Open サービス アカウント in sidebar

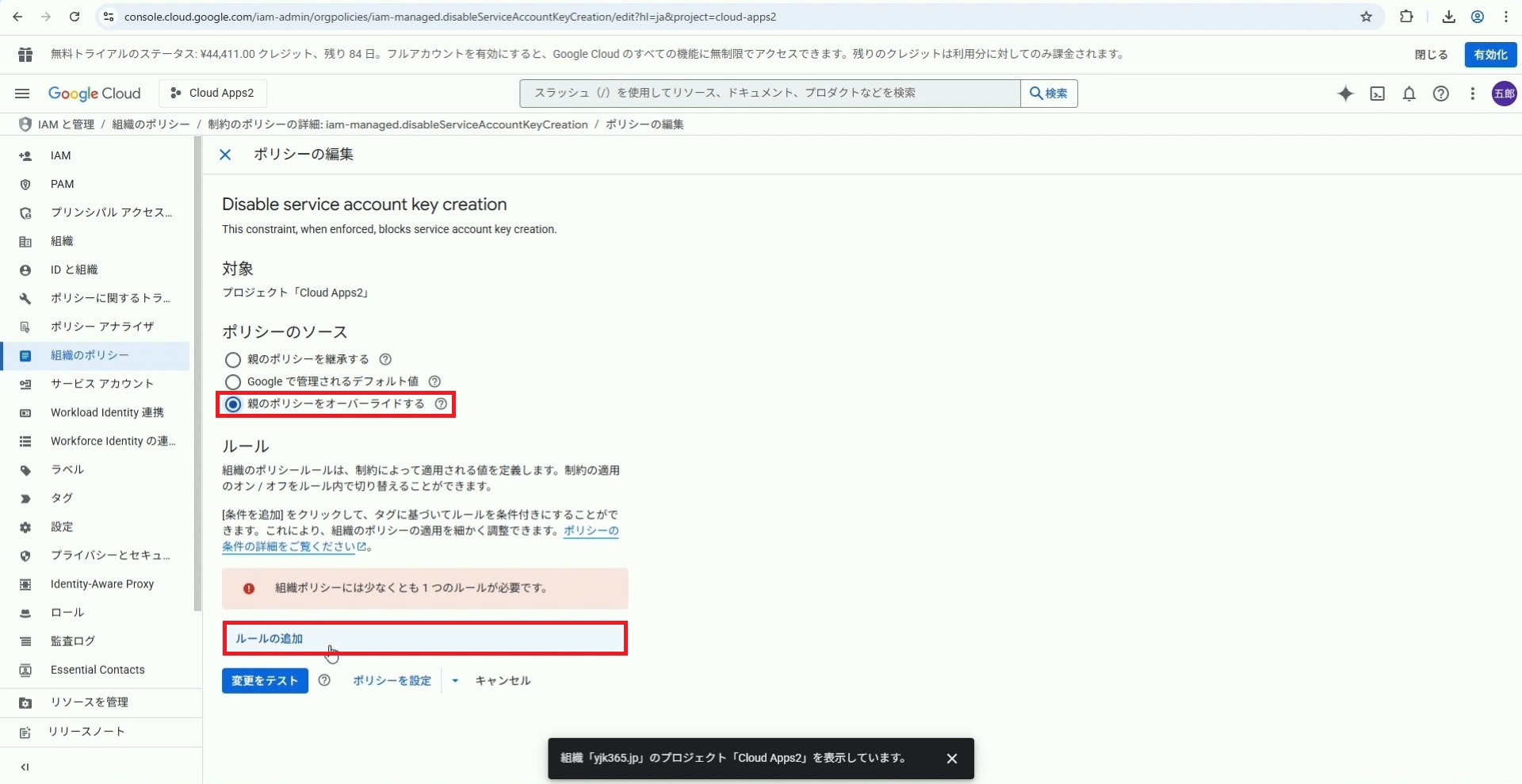tap(101, 384)
